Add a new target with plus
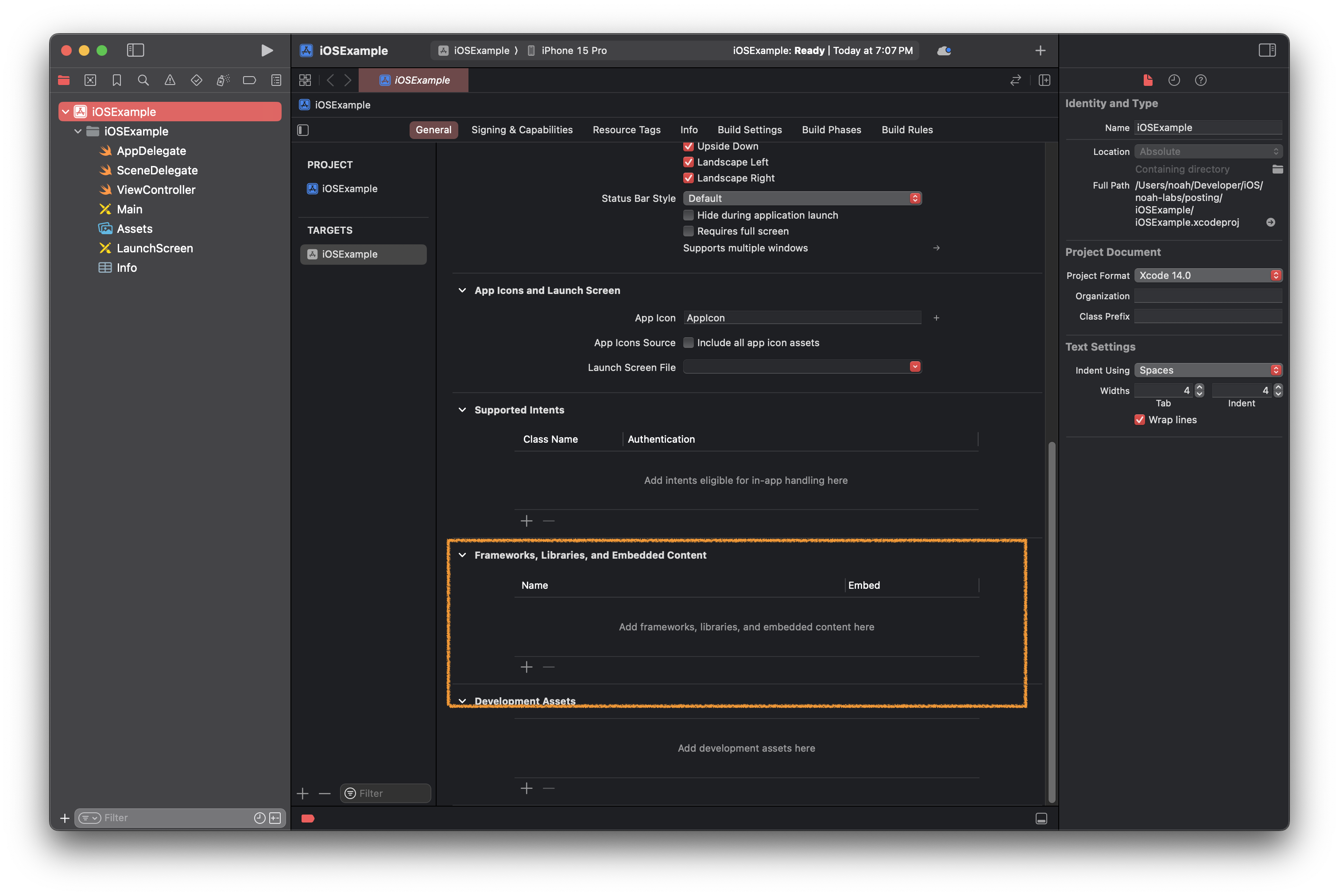Image resolution: width=1339 pixels, height=896 pixels. coord(303,793)
